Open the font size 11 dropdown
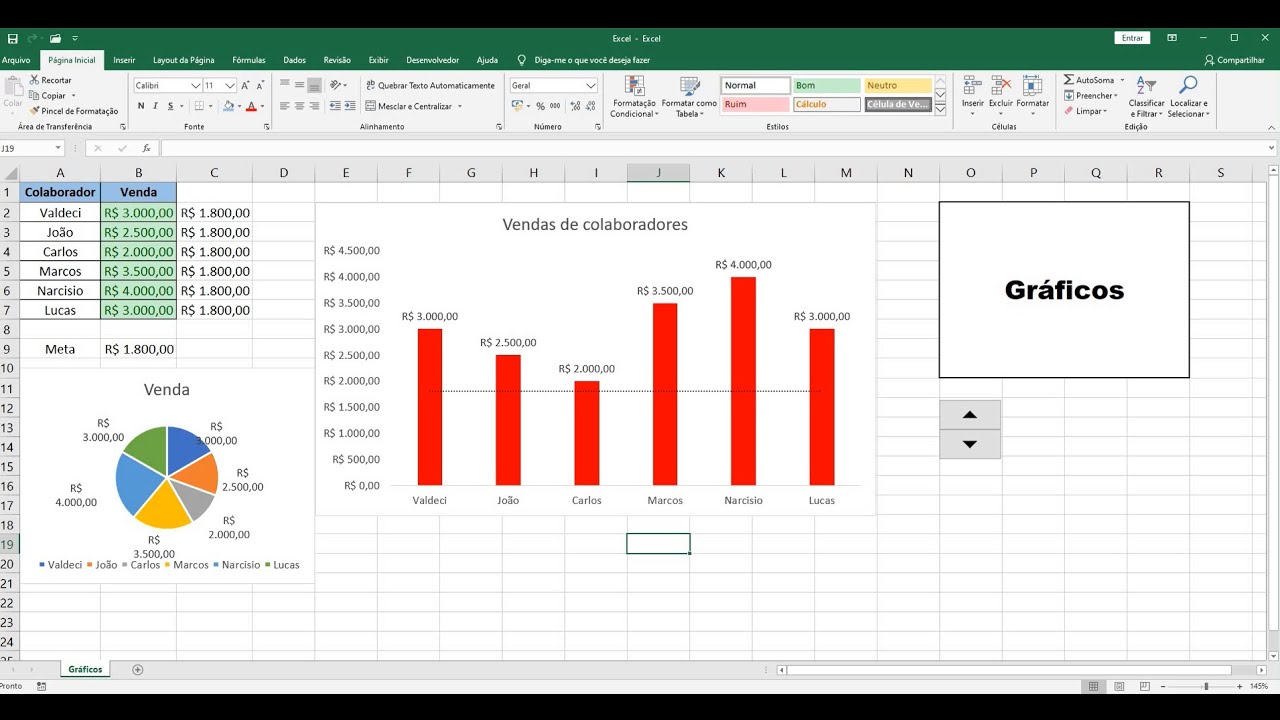 coord(232,86)
